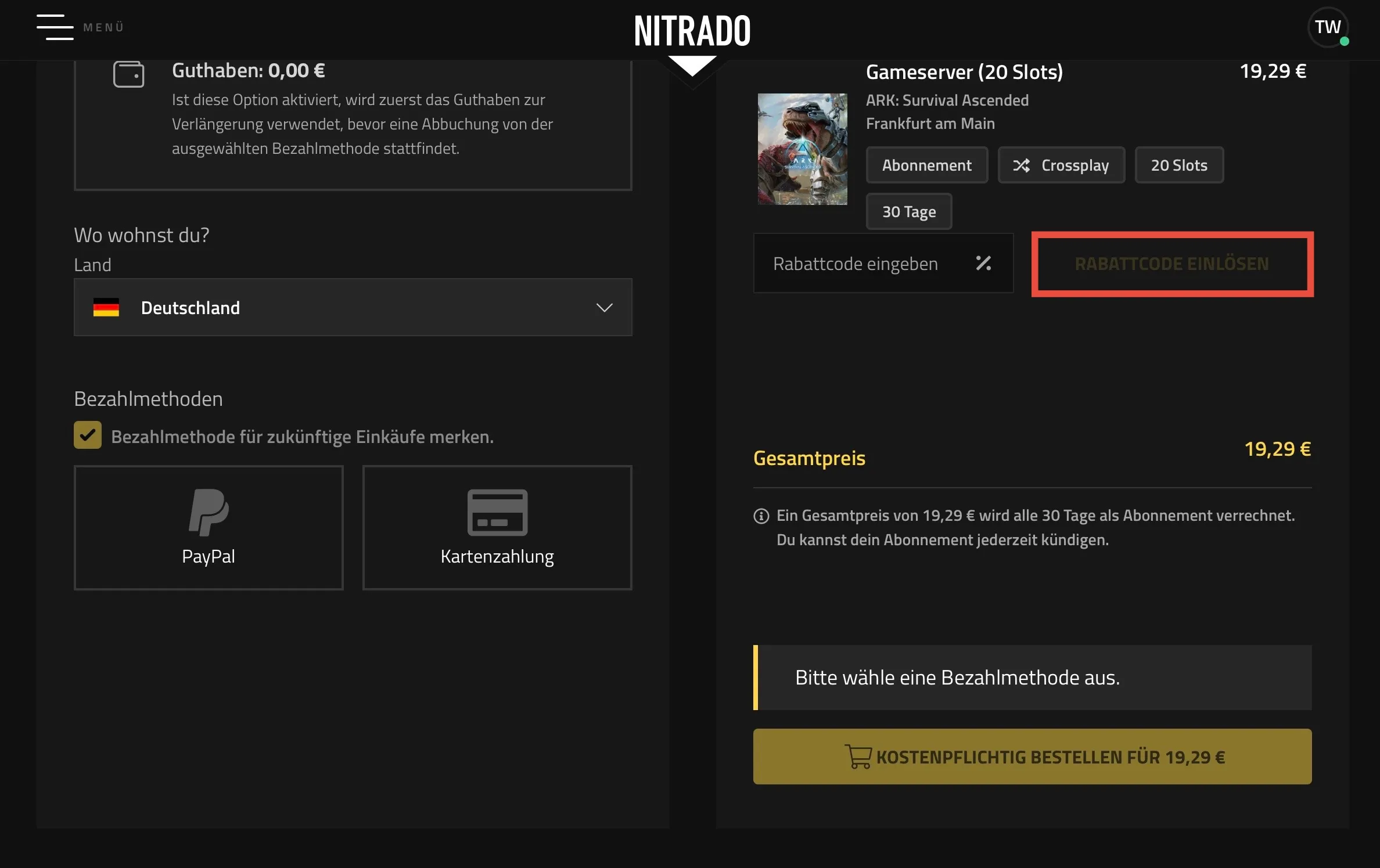Open the hamburger MENÜ navigation
The width and height of the screenshot is (1380, 868).
tap(55, 27)
